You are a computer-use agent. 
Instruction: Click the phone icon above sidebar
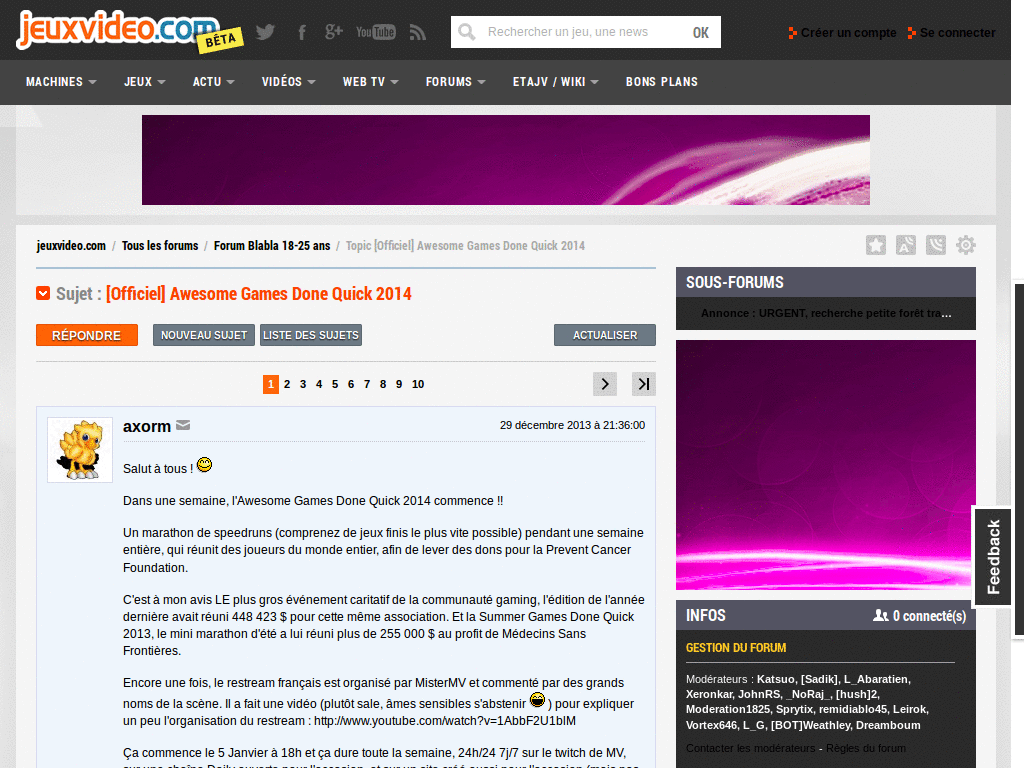click(x=936, y=245)
